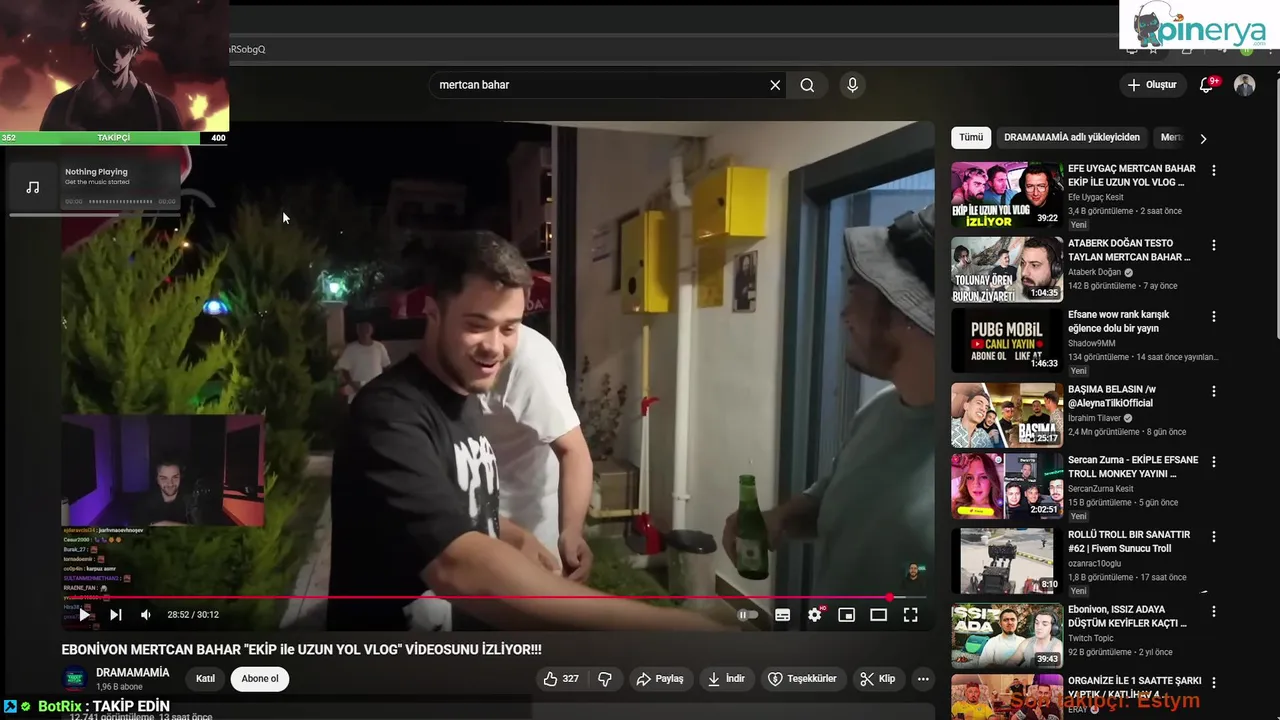
Task: Open 'ROLLÜ TROLL BIR SANATTIR' thumbnail
Action: click(x=1007, y=560)
